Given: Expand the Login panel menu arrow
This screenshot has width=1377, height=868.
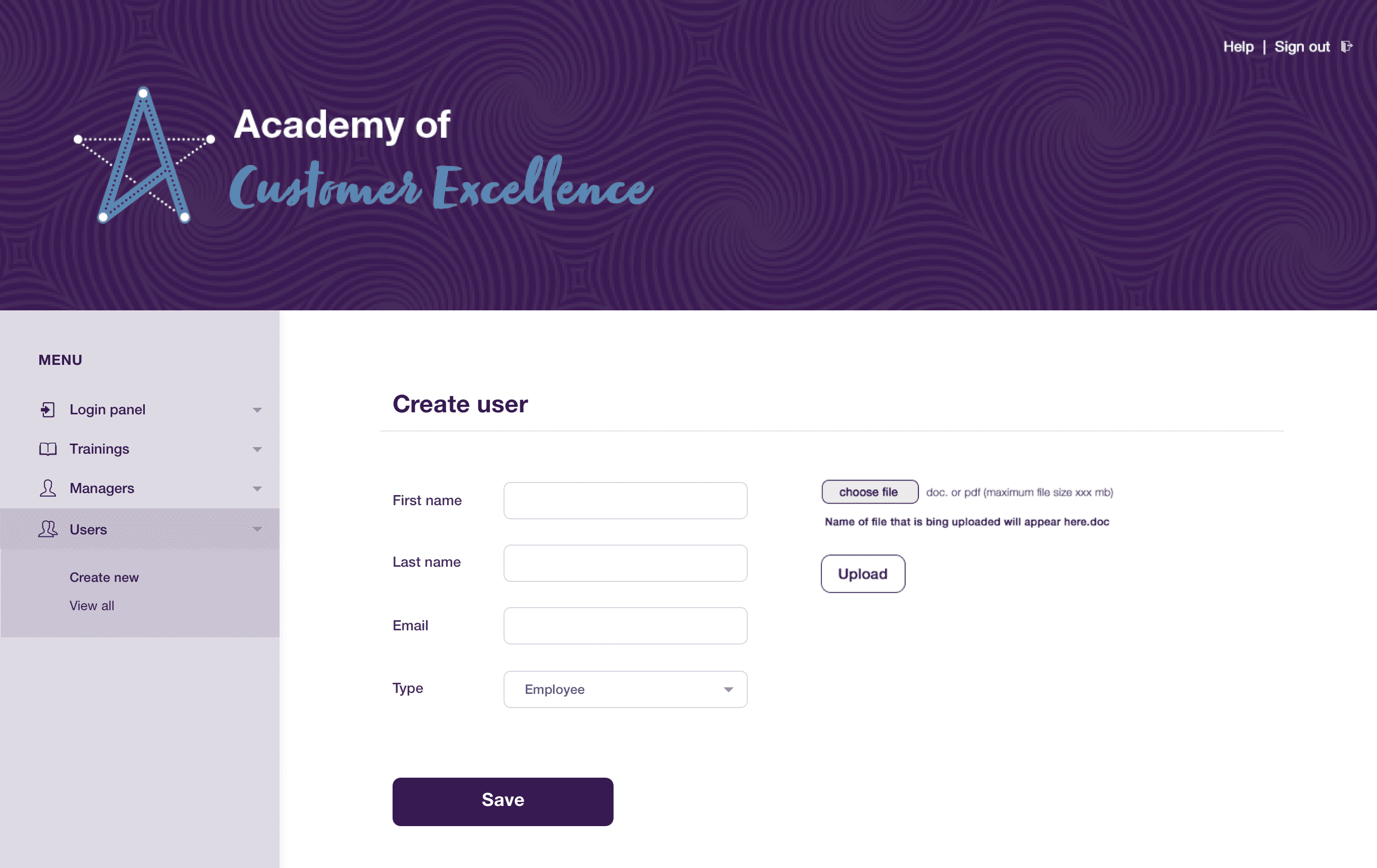Looking at the screenshot, I should pos(257,410).
